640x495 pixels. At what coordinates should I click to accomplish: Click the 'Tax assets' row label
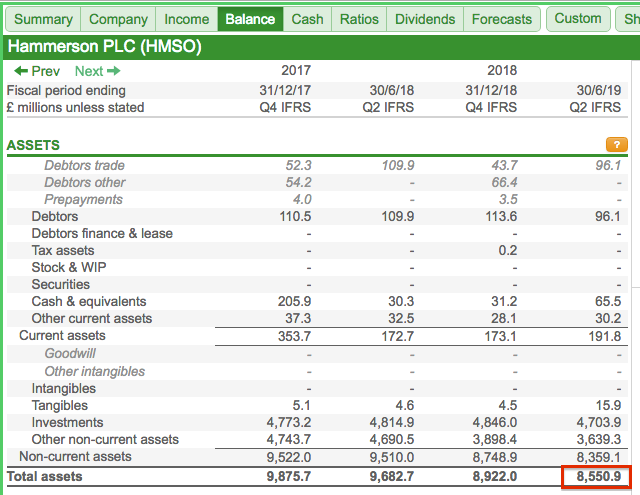click(x=63, y=251)
